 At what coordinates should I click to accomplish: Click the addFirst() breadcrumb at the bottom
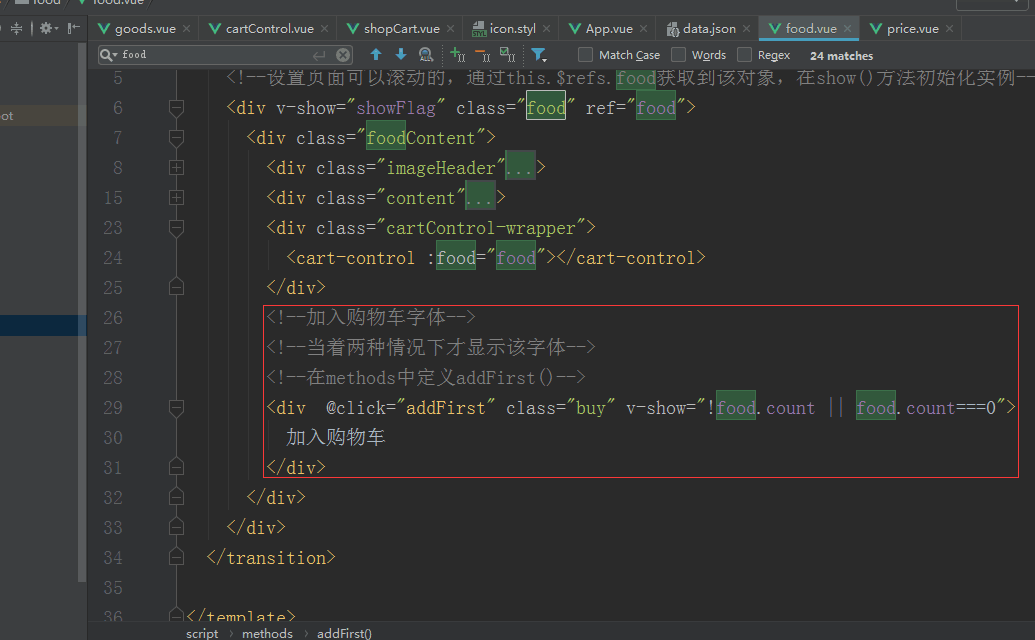[345, 633]
